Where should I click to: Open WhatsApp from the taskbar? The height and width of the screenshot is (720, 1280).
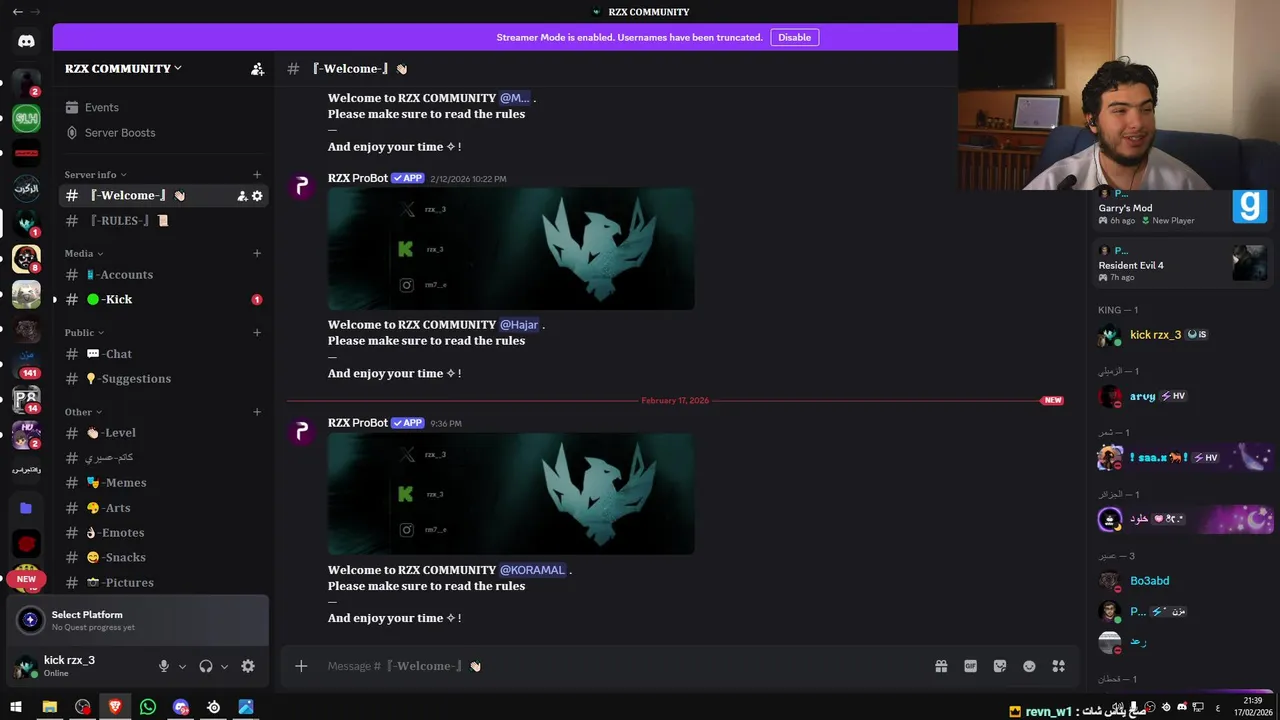[x=148, y=707]
